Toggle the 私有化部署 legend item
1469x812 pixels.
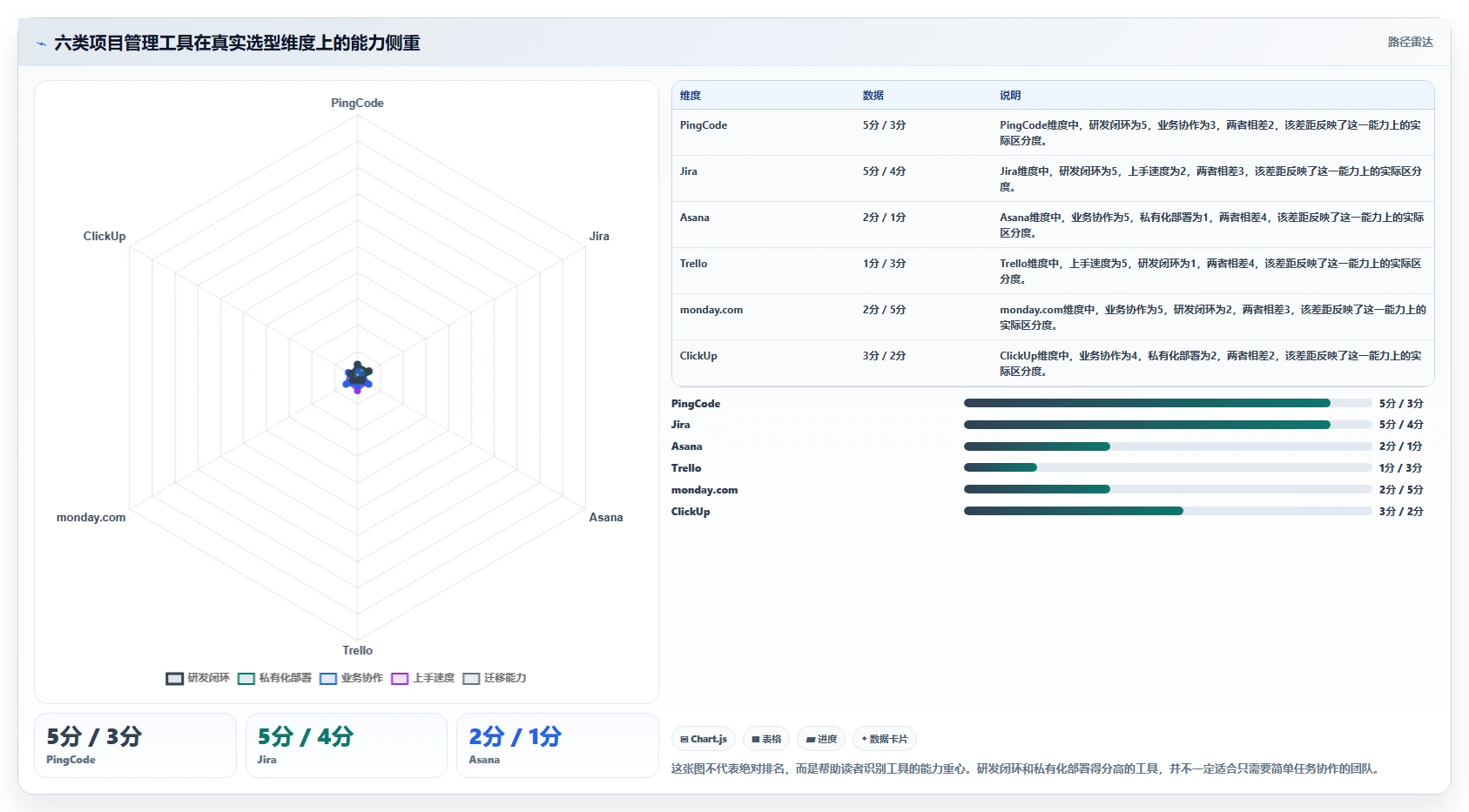(274, 678)
